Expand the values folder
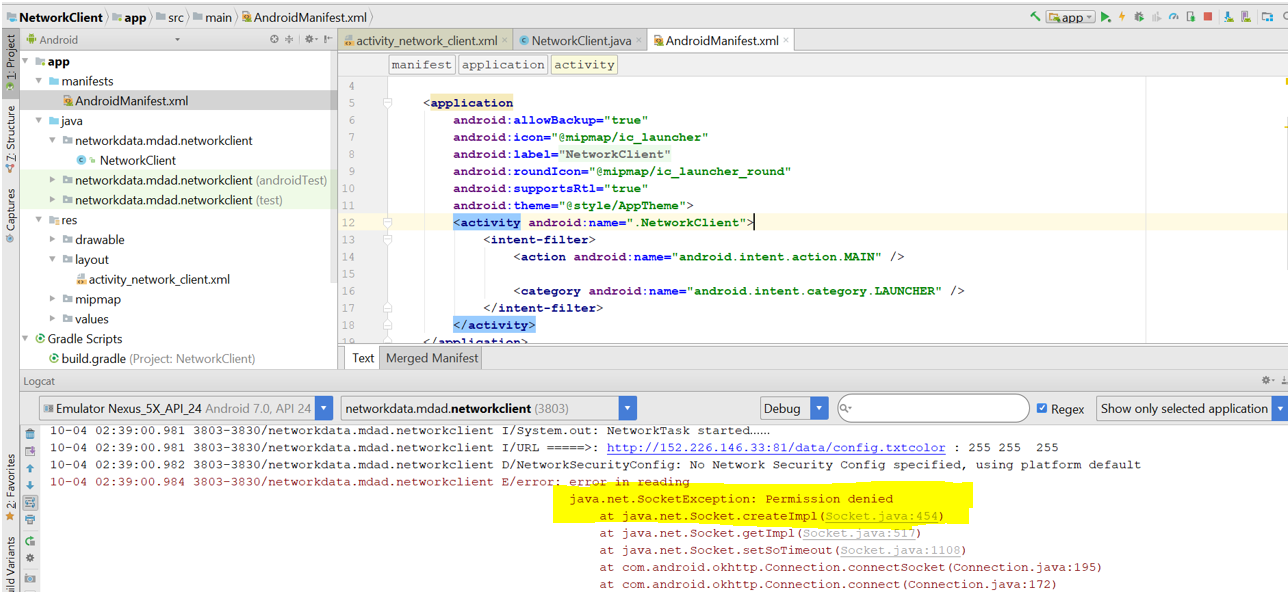Screen dimensions: 1288x607 pyautogui.click(x=53, y=319)
